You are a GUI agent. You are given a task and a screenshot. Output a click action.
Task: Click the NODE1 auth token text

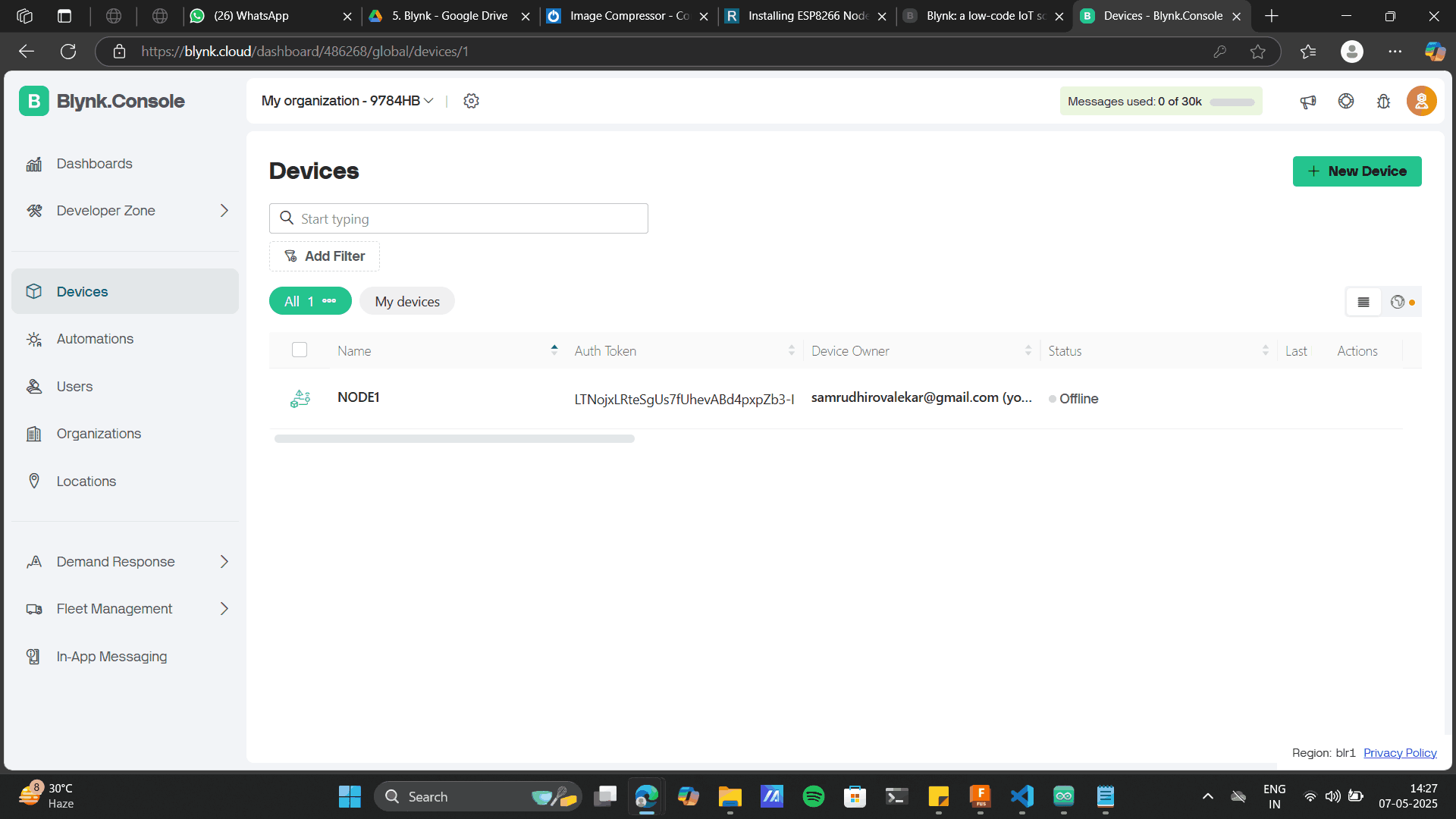point(684,399)
